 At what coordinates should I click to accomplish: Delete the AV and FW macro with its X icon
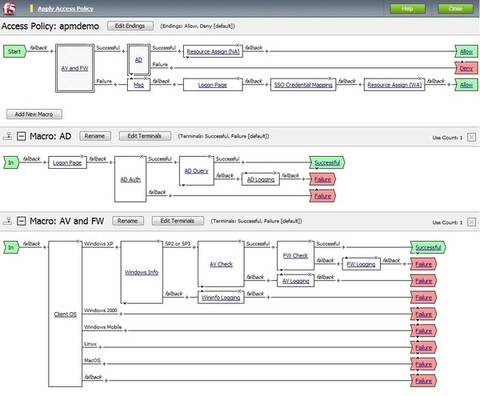point(471,222)
